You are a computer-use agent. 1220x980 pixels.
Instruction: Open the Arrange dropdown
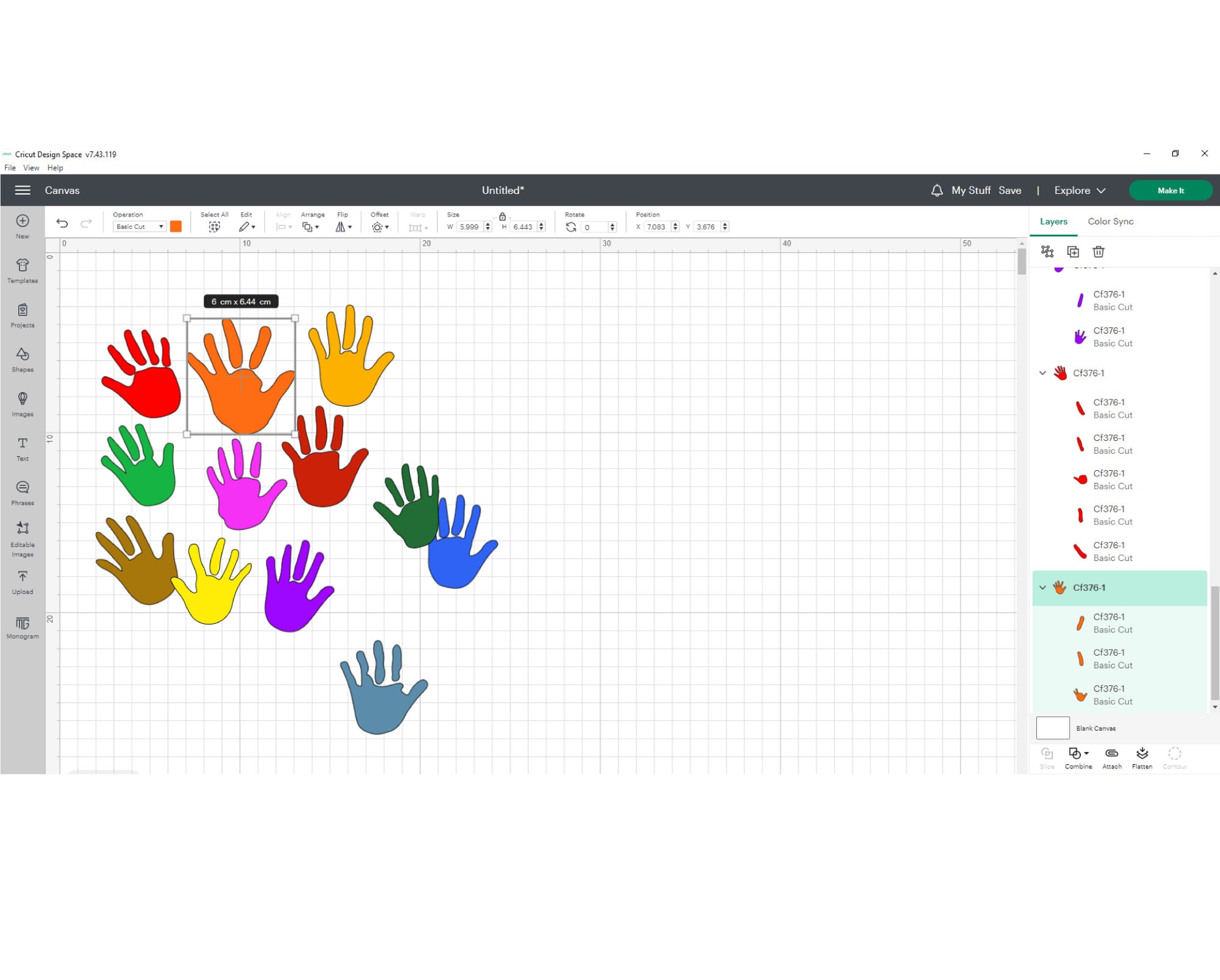[x=310, y=227]
